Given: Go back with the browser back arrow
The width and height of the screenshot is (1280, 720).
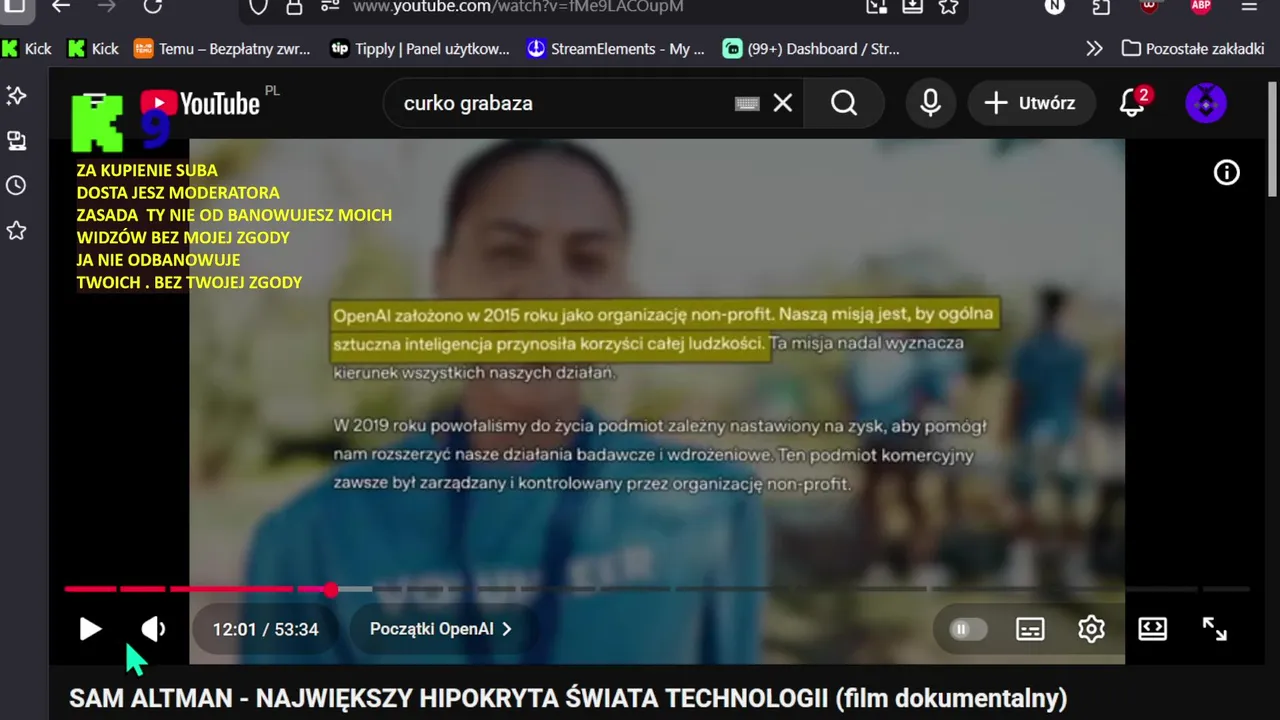Looking at the screenshot, I should pyautogui.click(x=61, y=6).
